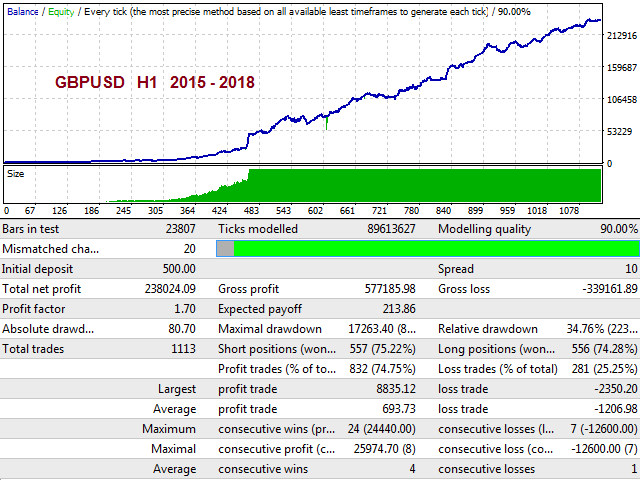The width and height of the screenshot is (640, 480).
Task: Click the Profit trades value 832 (74.75%)
Action: (x=382, y=369)
